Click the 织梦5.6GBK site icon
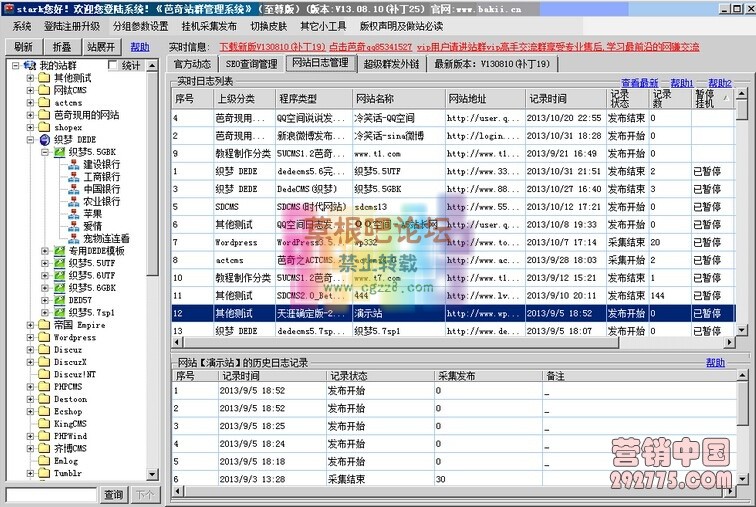Screen dimensions: 756x507 (x=59, y=288)
